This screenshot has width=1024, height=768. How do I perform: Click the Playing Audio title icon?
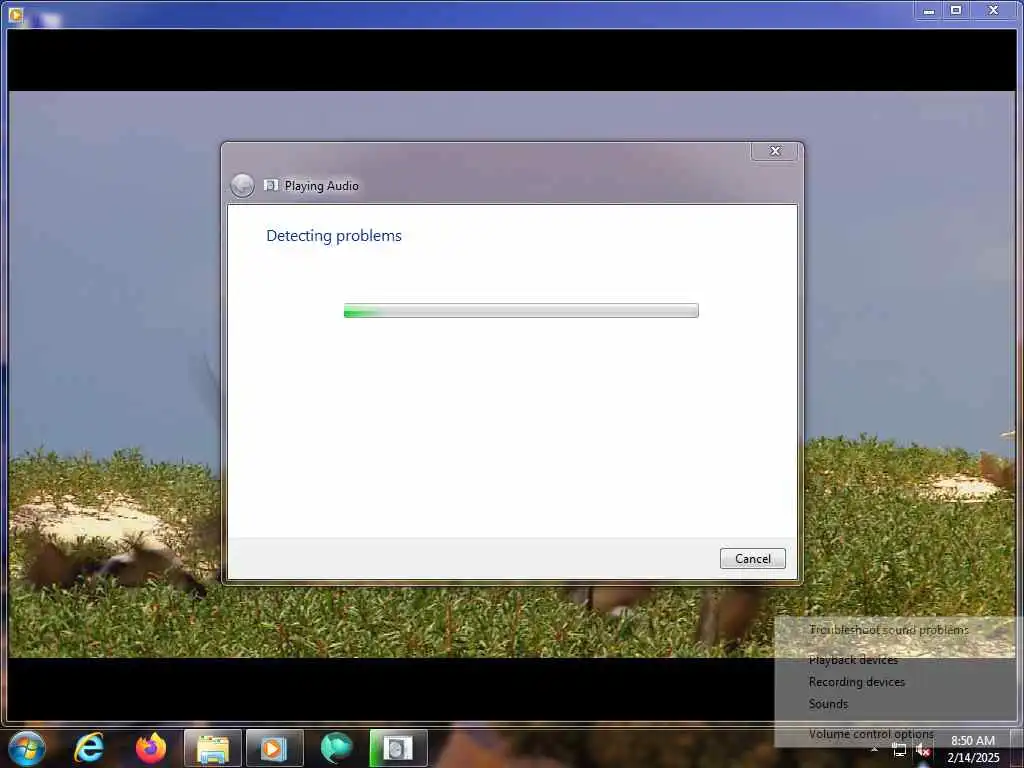(x=271, y=185)
